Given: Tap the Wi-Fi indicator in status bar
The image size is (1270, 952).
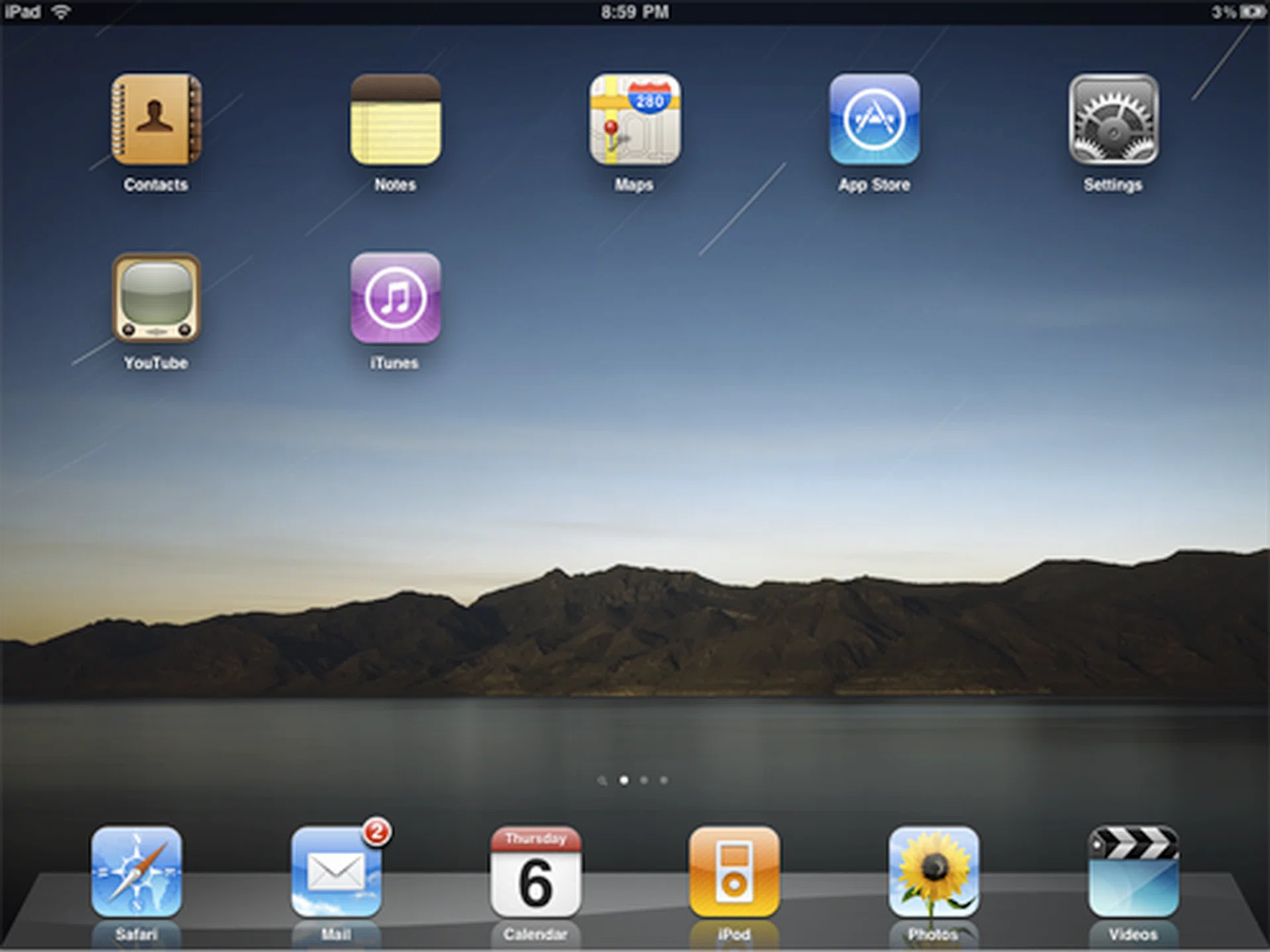Looking at the screenshot, I should click(x=60, y=11).
